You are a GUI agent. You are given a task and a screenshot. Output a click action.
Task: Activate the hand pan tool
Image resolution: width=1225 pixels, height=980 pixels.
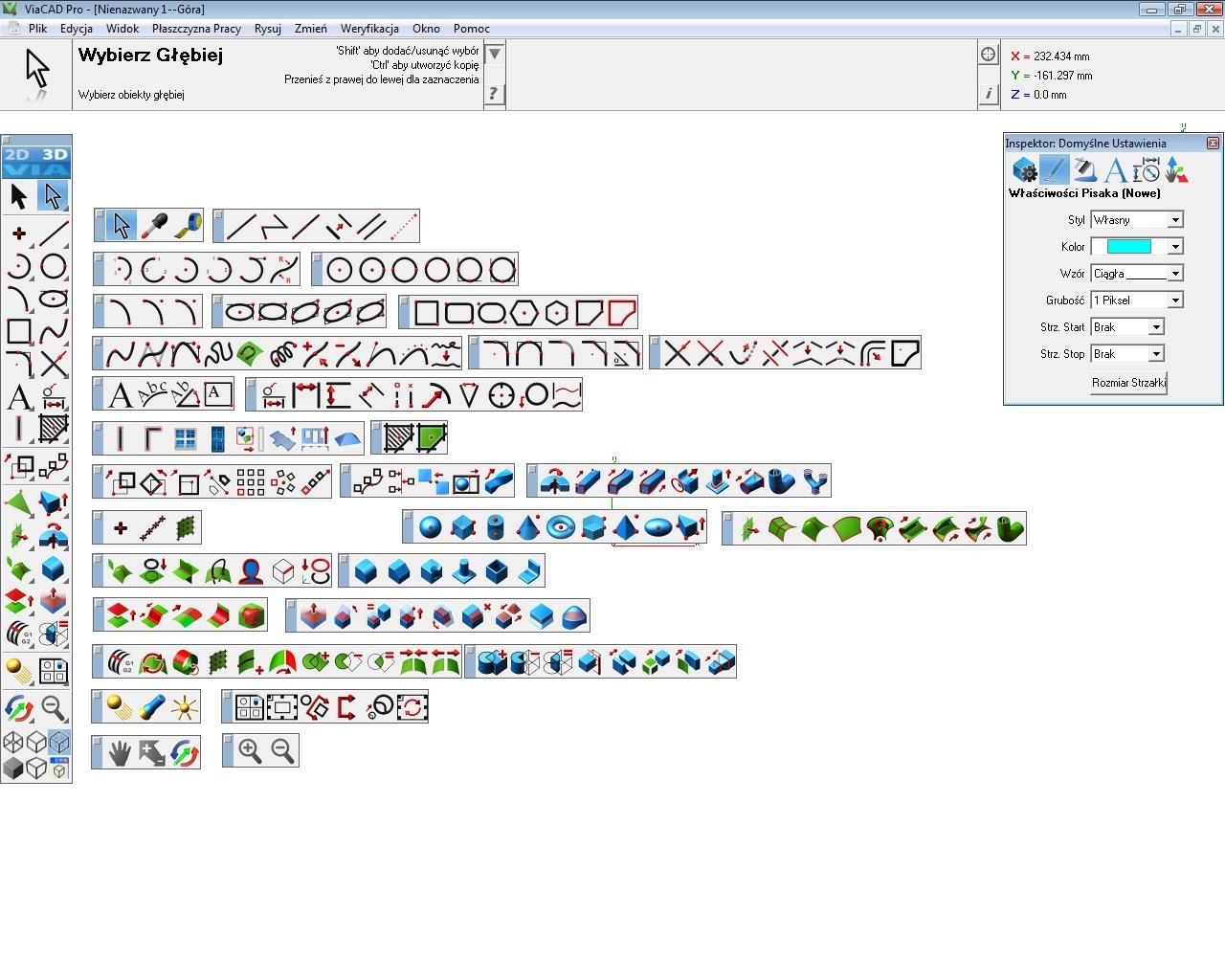point(120,753)
